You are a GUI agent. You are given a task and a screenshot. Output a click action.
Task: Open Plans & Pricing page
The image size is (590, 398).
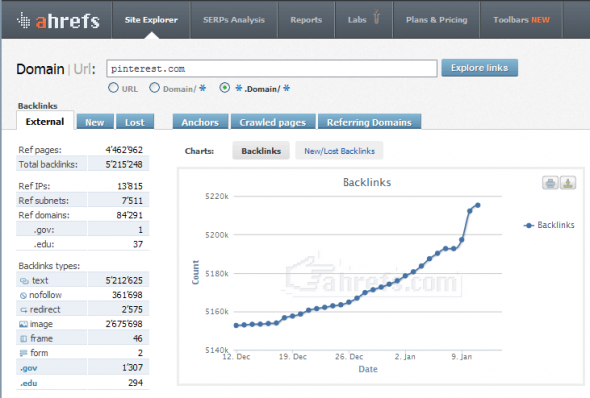(x=436, y=20)
